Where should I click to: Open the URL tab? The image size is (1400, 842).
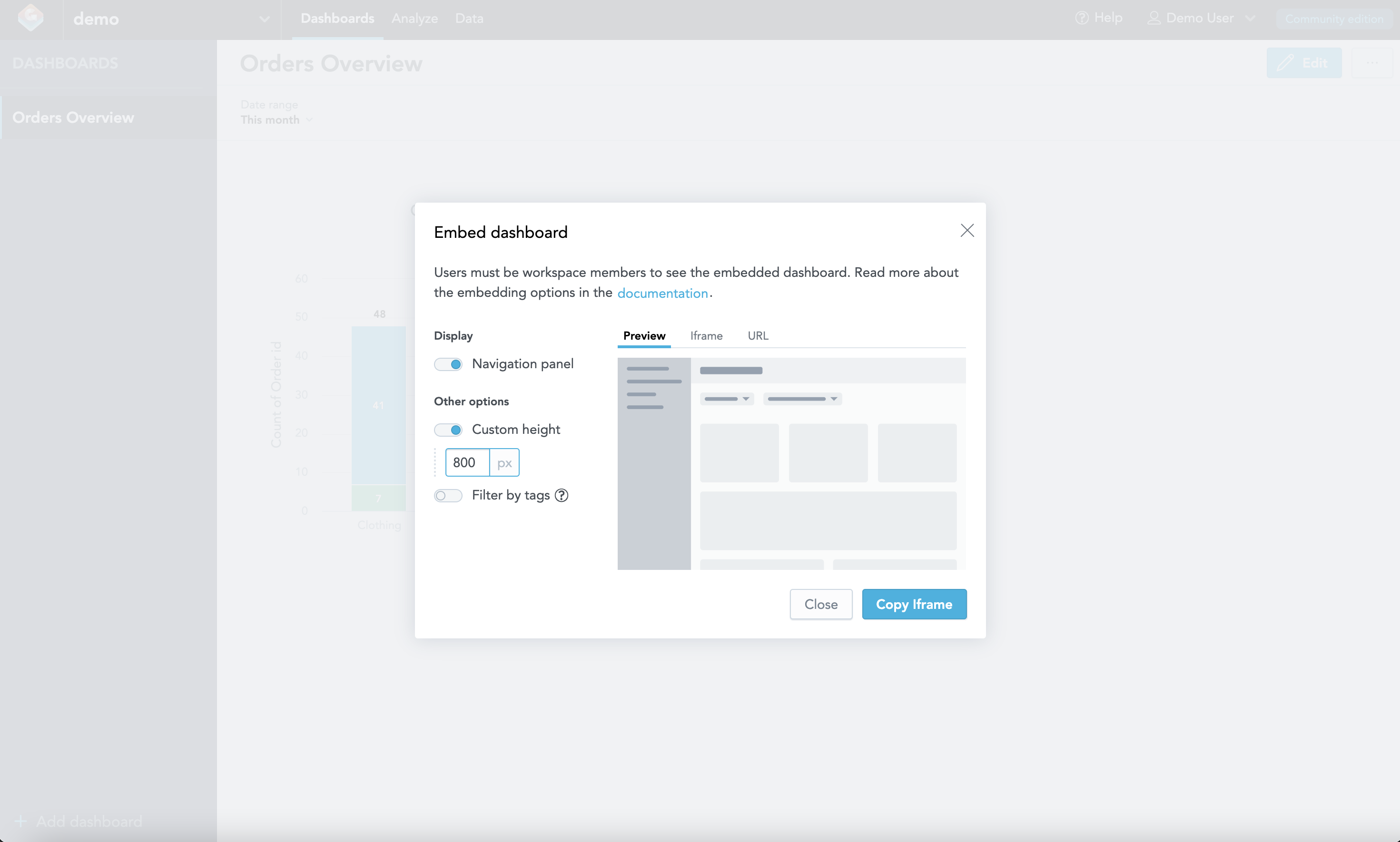pos(758,336)
